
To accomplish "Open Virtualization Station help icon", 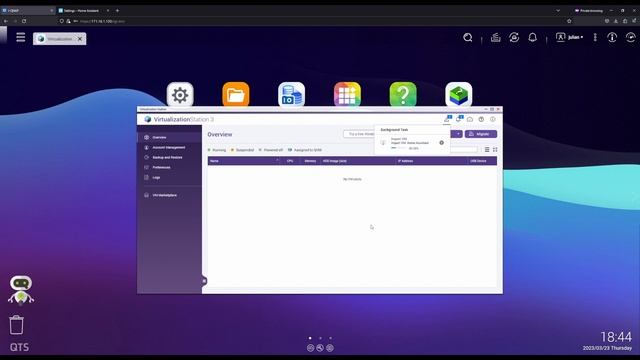I will 481,119.
